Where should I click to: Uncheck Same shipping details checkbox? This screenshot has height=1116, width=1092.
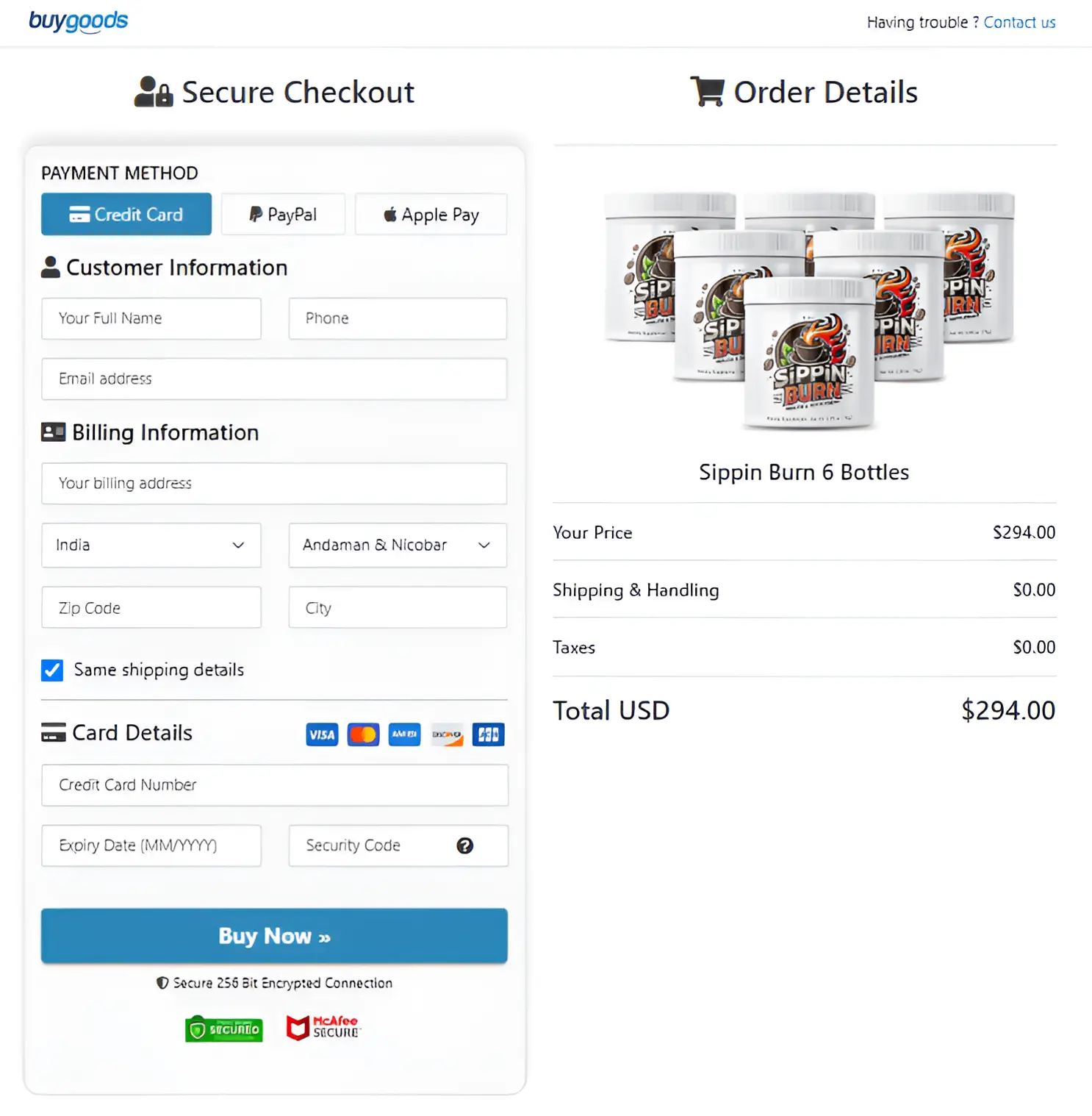[x=52, y=670]
